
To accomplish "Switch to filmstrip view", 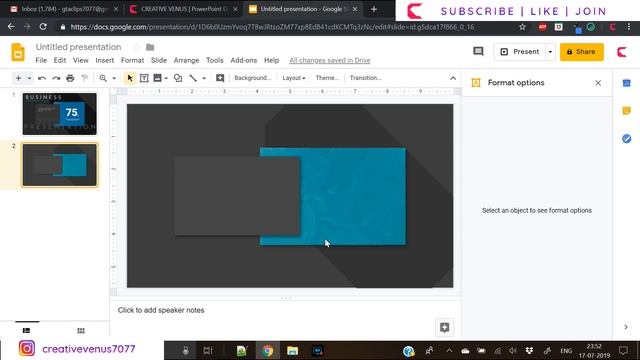I will (27, 330).
